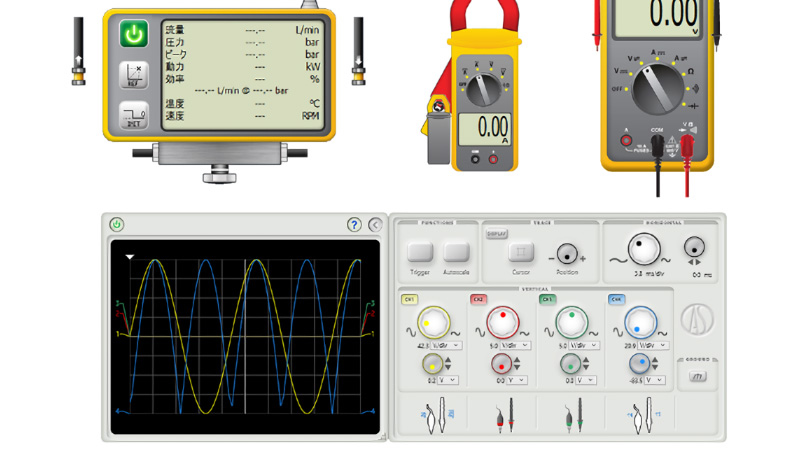Open the oscilloscope help question mark
The width and height of the screenshot is (800, 450).
click(x=354, y=225)
